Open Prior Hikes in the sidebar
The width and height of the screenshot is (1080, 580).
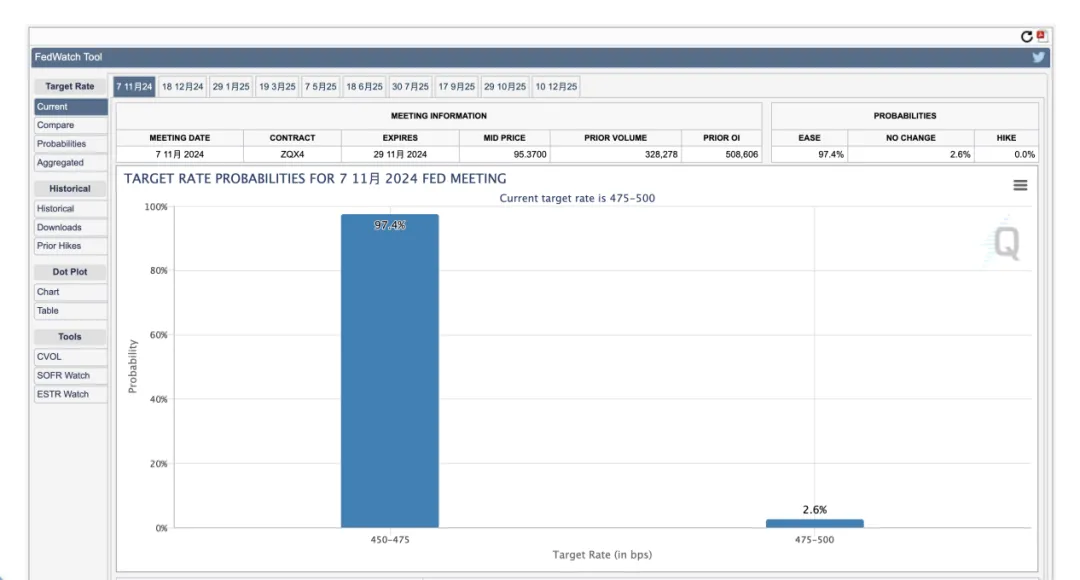click(x=71, y=246)
